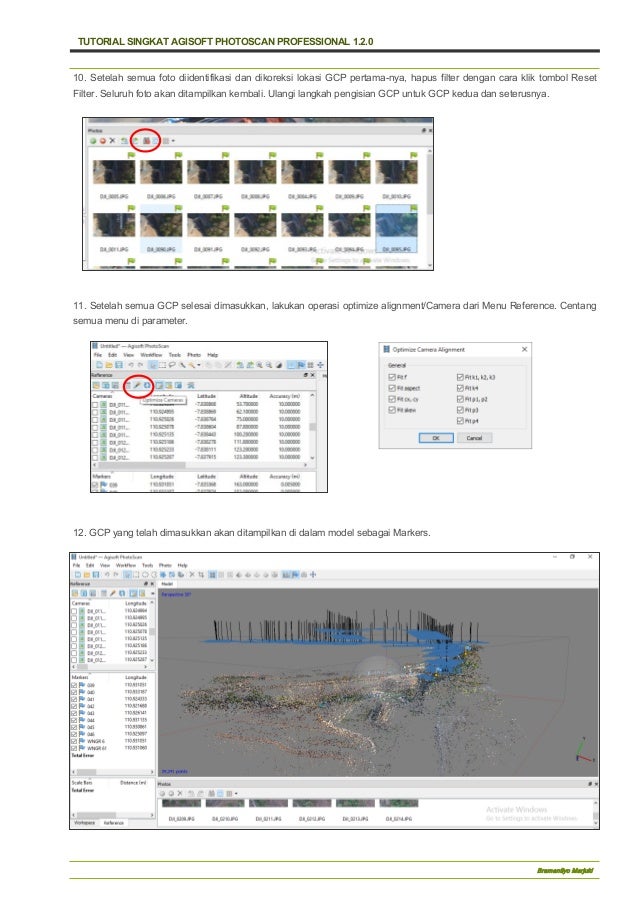The height and width of the screenshot is (903, 638).
Task: Expand the Reference toolbar overflow arrow in bottom window
Action: point(153,593)
